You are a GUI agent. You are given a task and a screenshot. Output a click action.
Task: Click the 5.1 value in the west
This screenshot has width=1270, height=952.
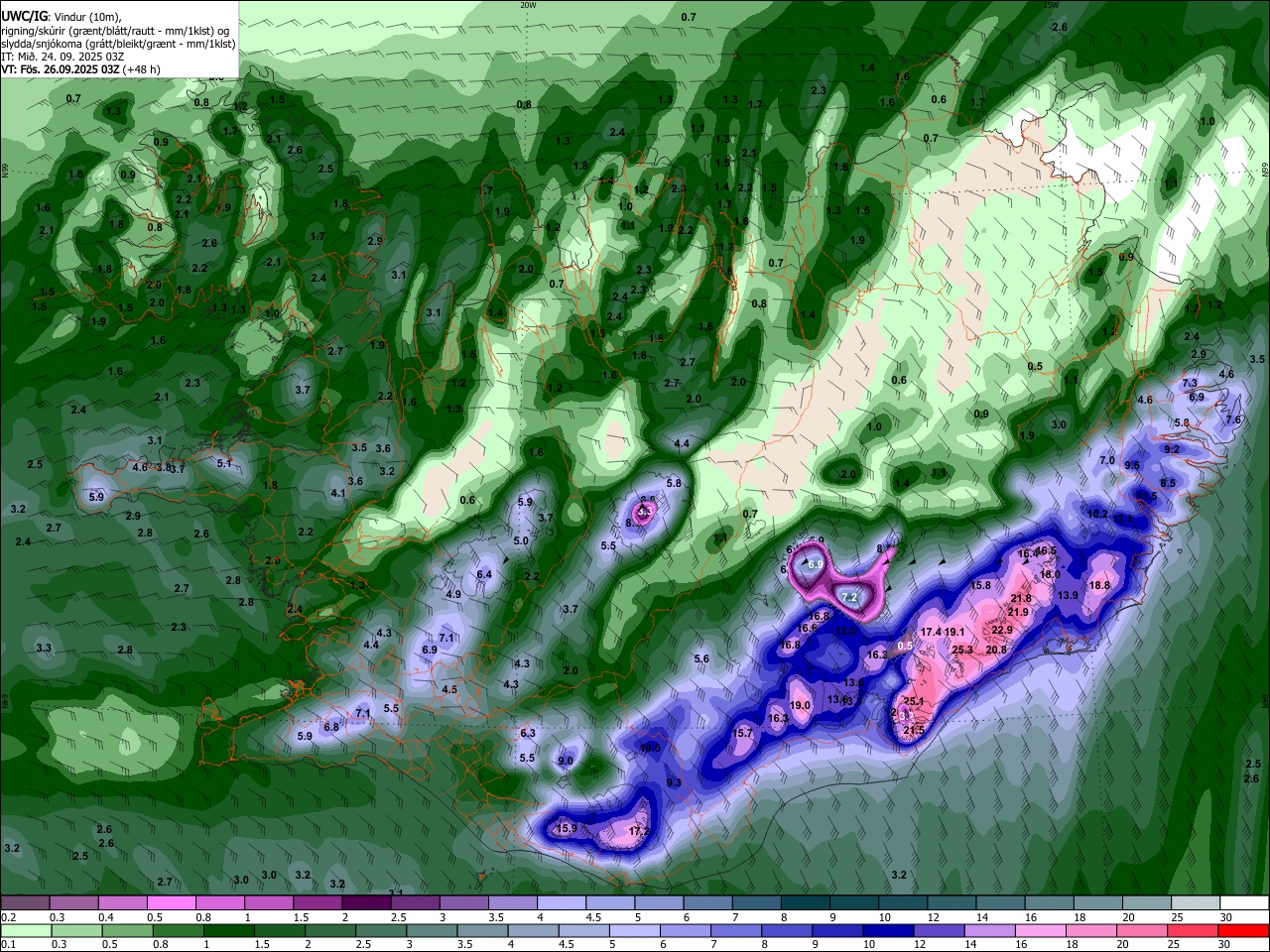tap(224, 463)
